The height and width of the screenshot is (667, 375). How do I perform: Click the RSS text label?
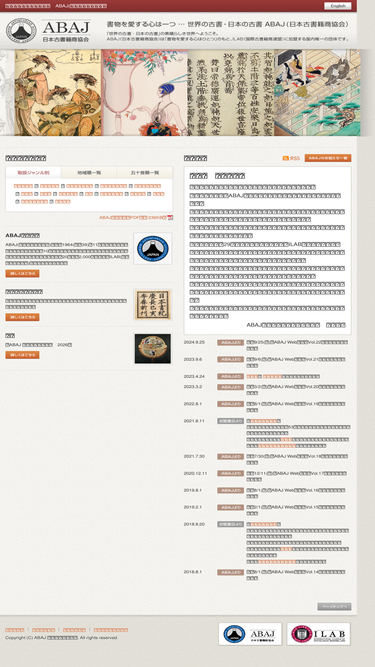pos(295,158)
